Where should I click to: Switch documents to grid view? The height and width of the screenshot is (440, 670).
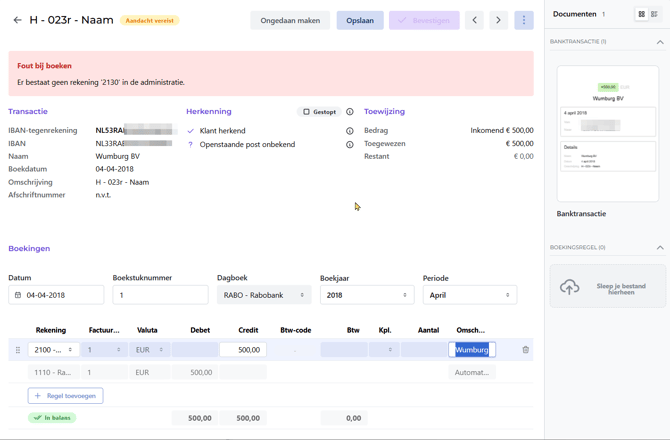(x=642, y=14)
